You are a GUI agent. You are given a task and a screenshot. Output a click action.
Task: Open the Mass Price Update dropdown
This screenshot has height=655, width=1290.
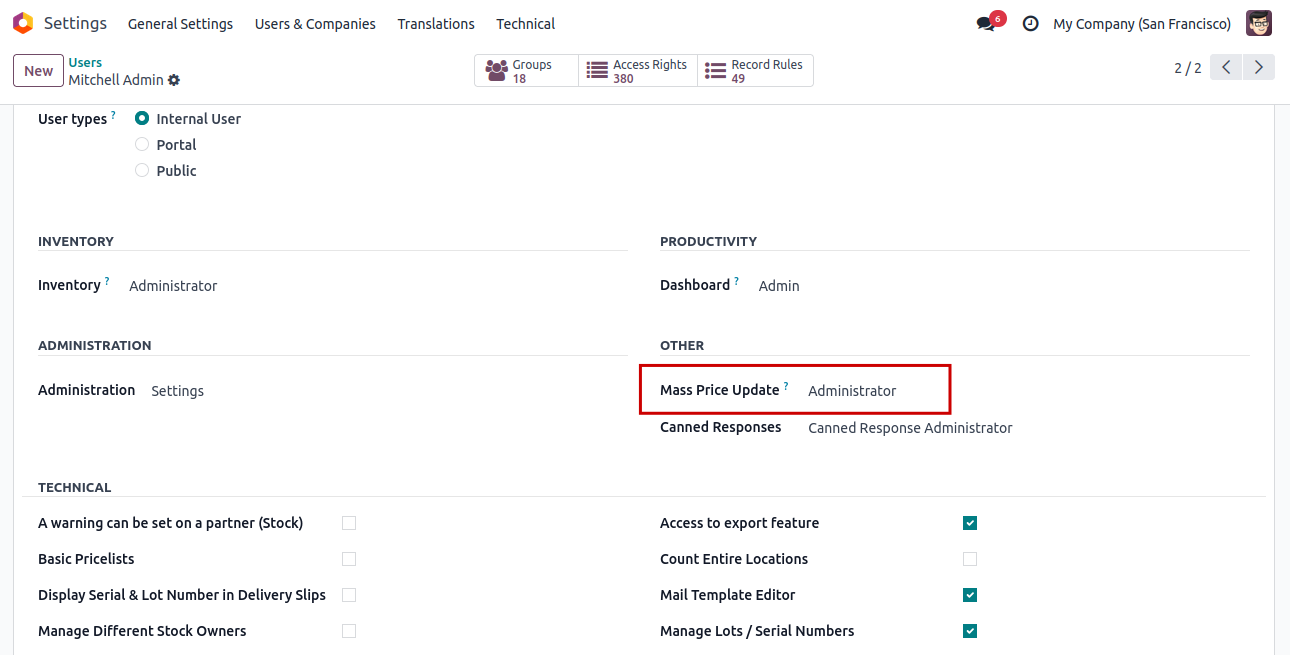pos(870,391)
